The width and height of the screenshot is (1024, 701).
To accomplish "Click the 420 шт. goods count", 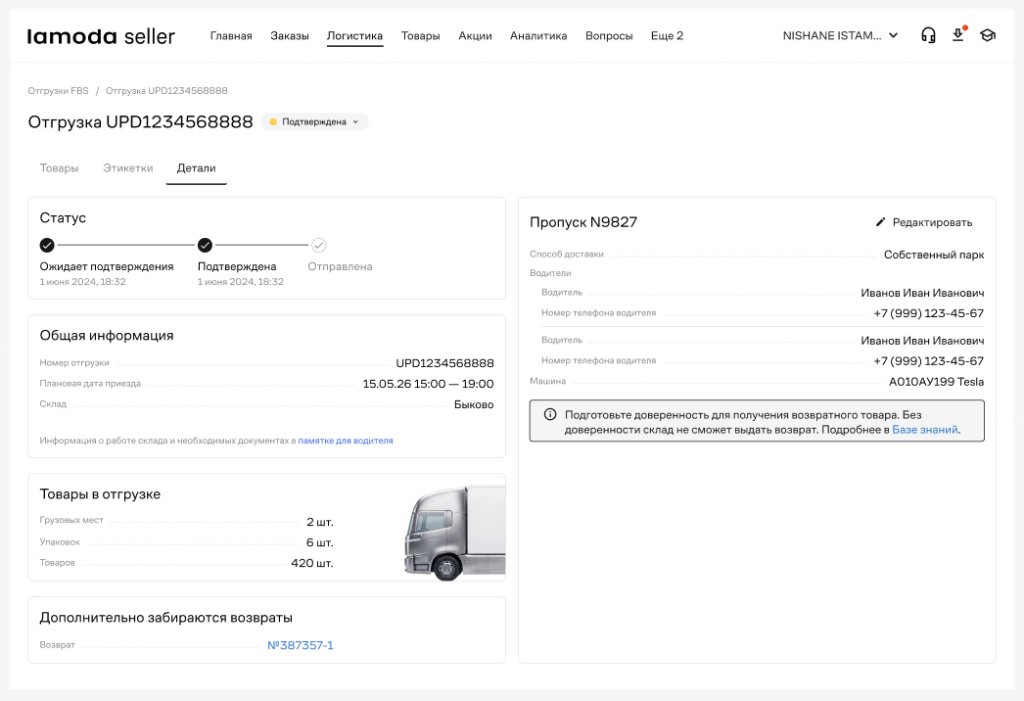I will [312, 562].
